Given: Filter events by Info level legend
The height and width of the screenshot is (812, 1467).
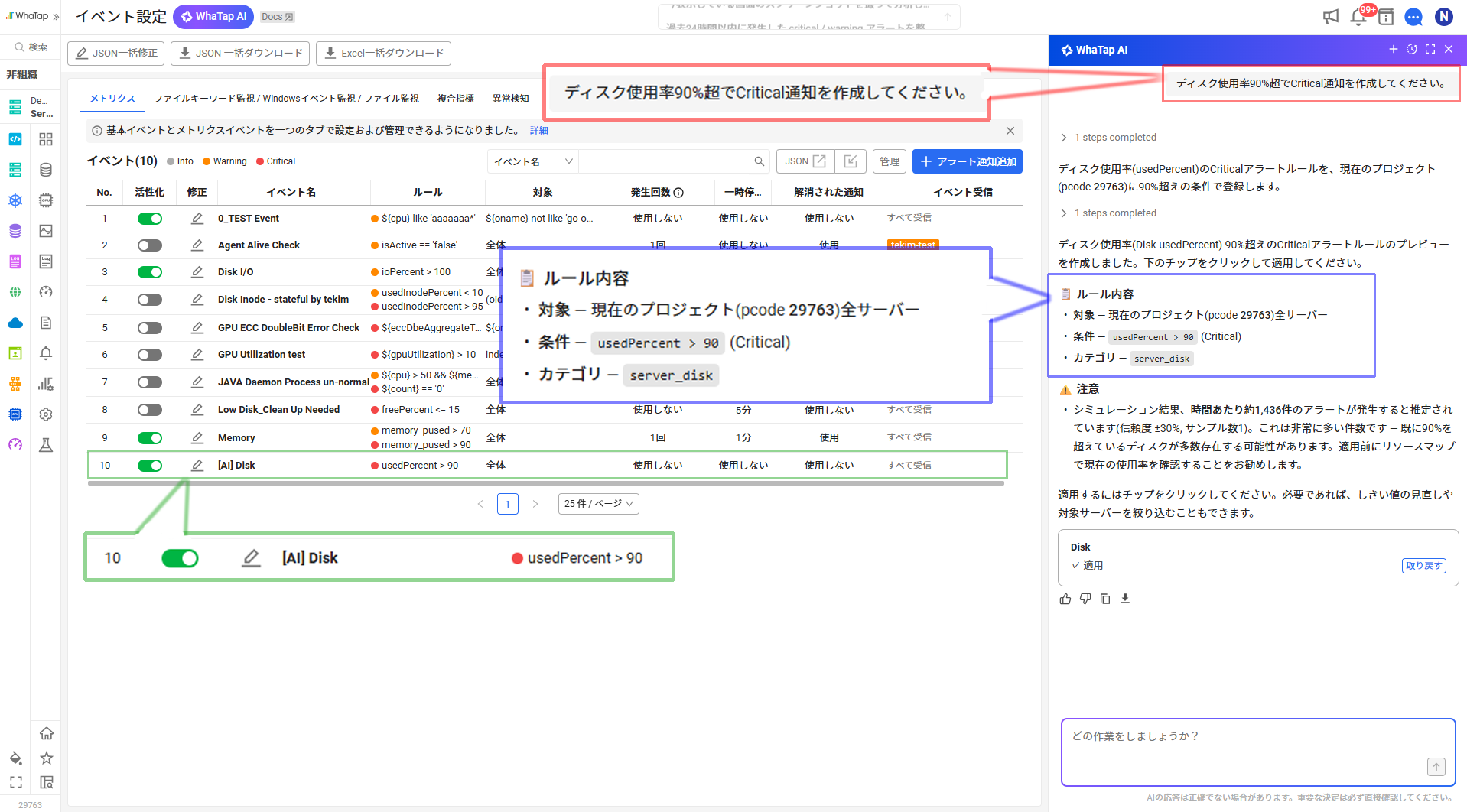Looking at the screenshot, I should pyautogui.click(x=180, y=161).
